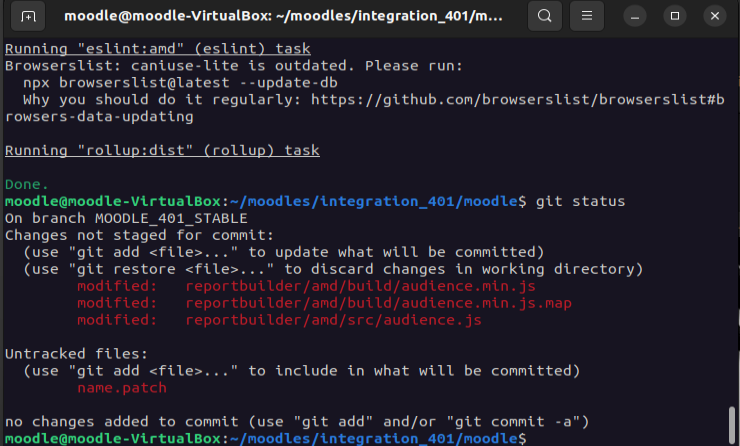Open a new terminal tab
The width and height of the screenshot is (740, 446).
(28, 16)
